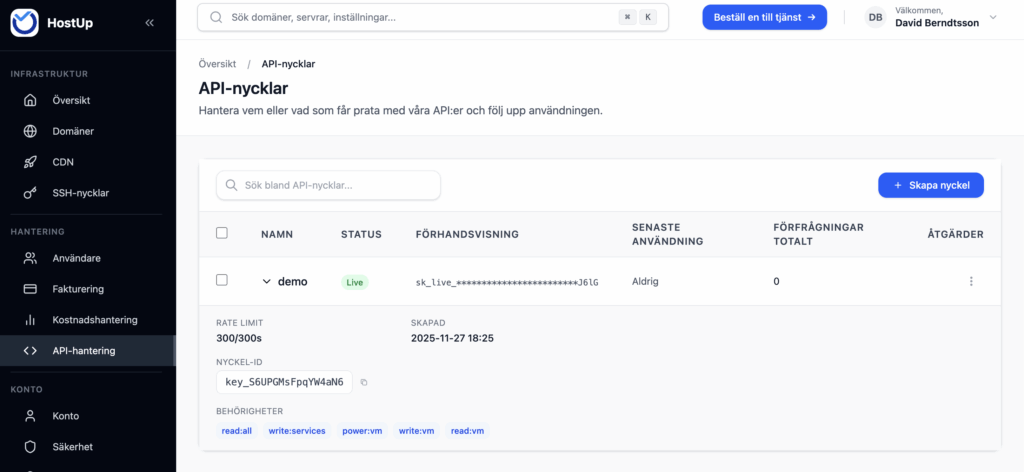The width and height of the screenshot is (1024, 472).
Task: Click the key icon for SSH-nycklar
Action: [30, 193]
